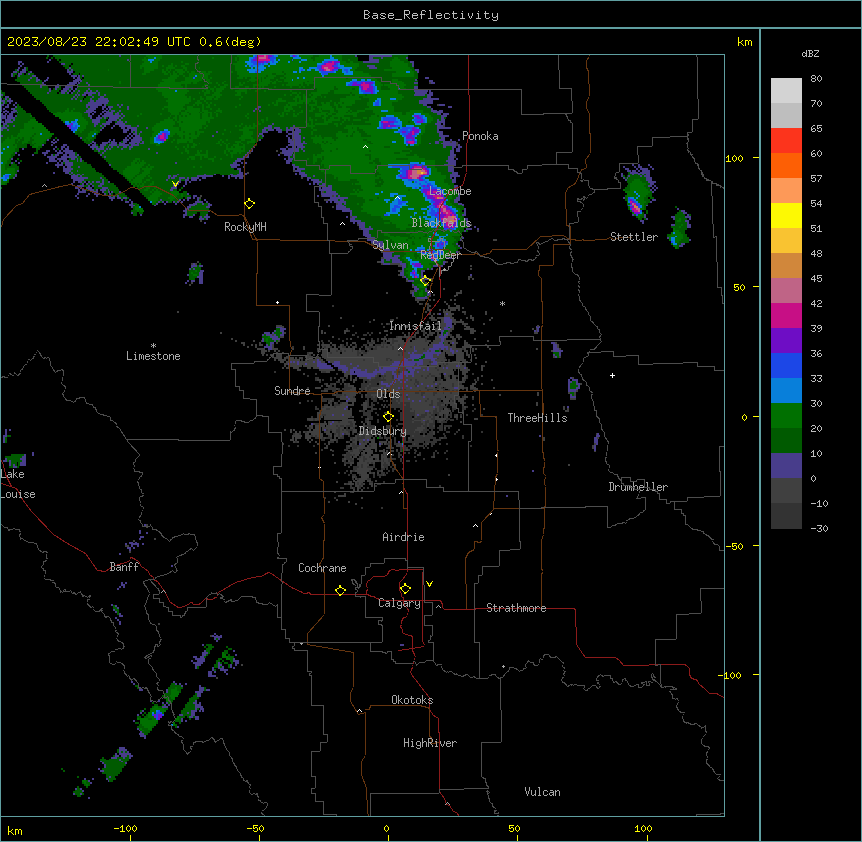The width and height of the screenshot is (862, 842).
Task: Pick the magenta swatch in the dBZ legend
Action: pyautogui.click(x=786, y=315)
